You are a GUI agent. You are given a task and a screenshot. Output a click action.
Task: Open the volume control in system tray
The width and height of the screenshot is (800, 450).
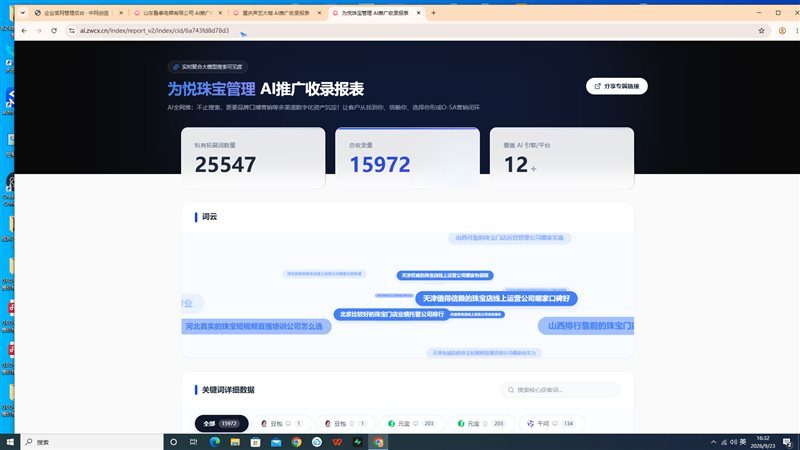[733, 442]
